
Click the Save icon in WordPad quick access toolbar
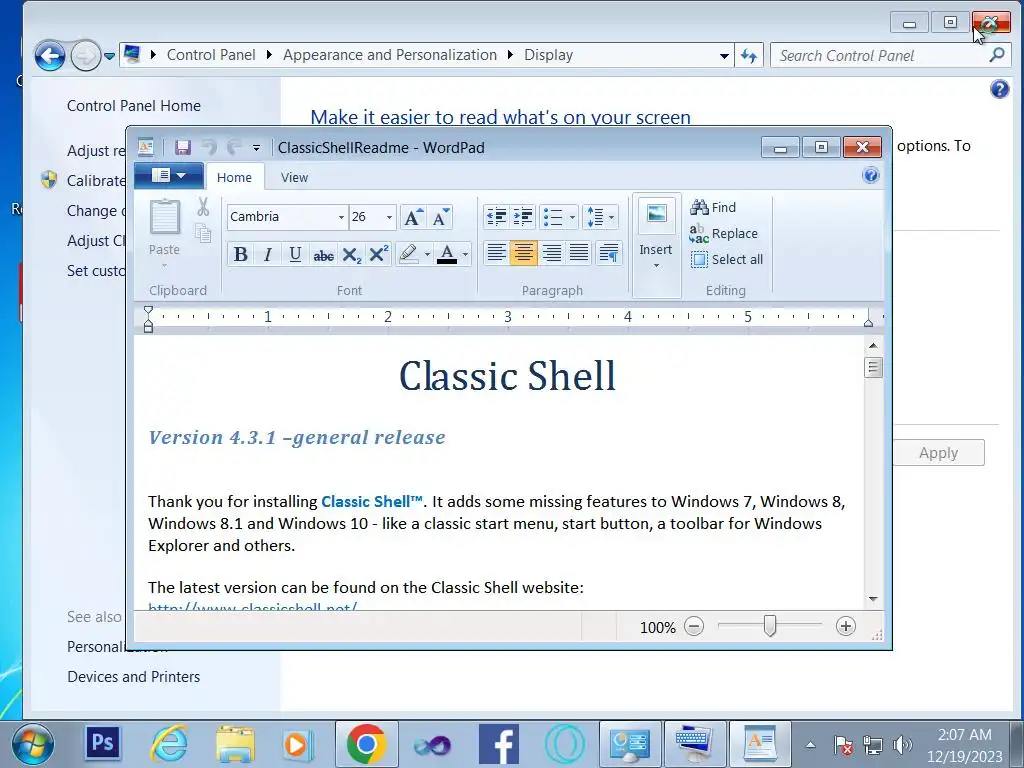[183, 148]
